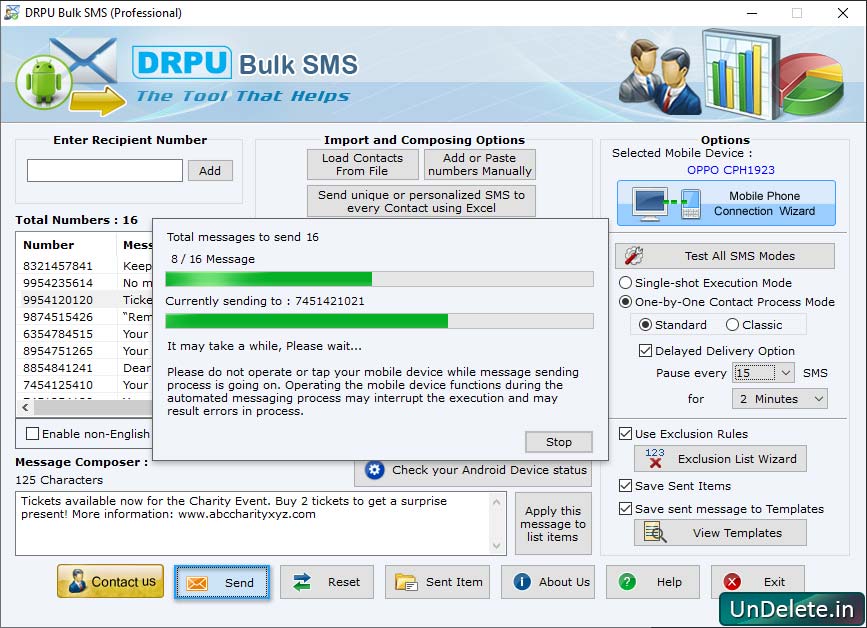Click the Contact us person icon
Viewport: 867px width, 628px height.
pyautogui.click(x=77, y=582)
